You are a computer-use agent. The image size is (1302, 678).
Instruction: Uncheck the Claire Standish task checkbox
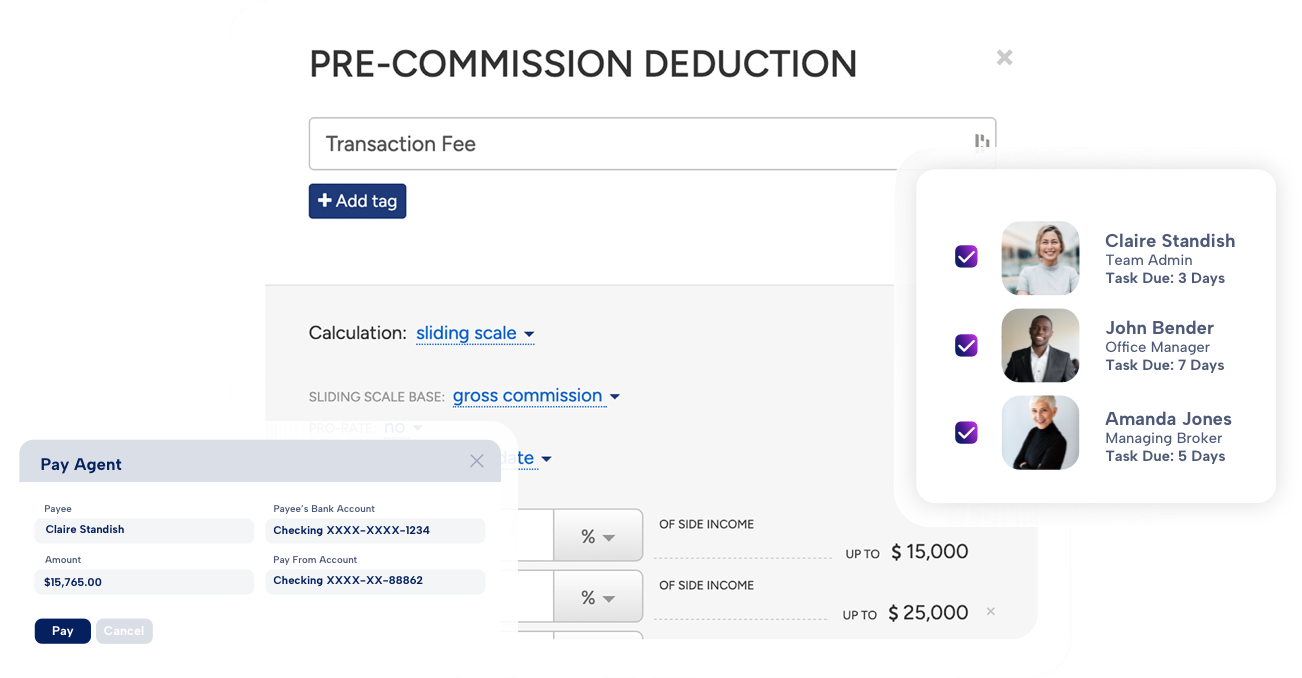click(x=966, y=257)
